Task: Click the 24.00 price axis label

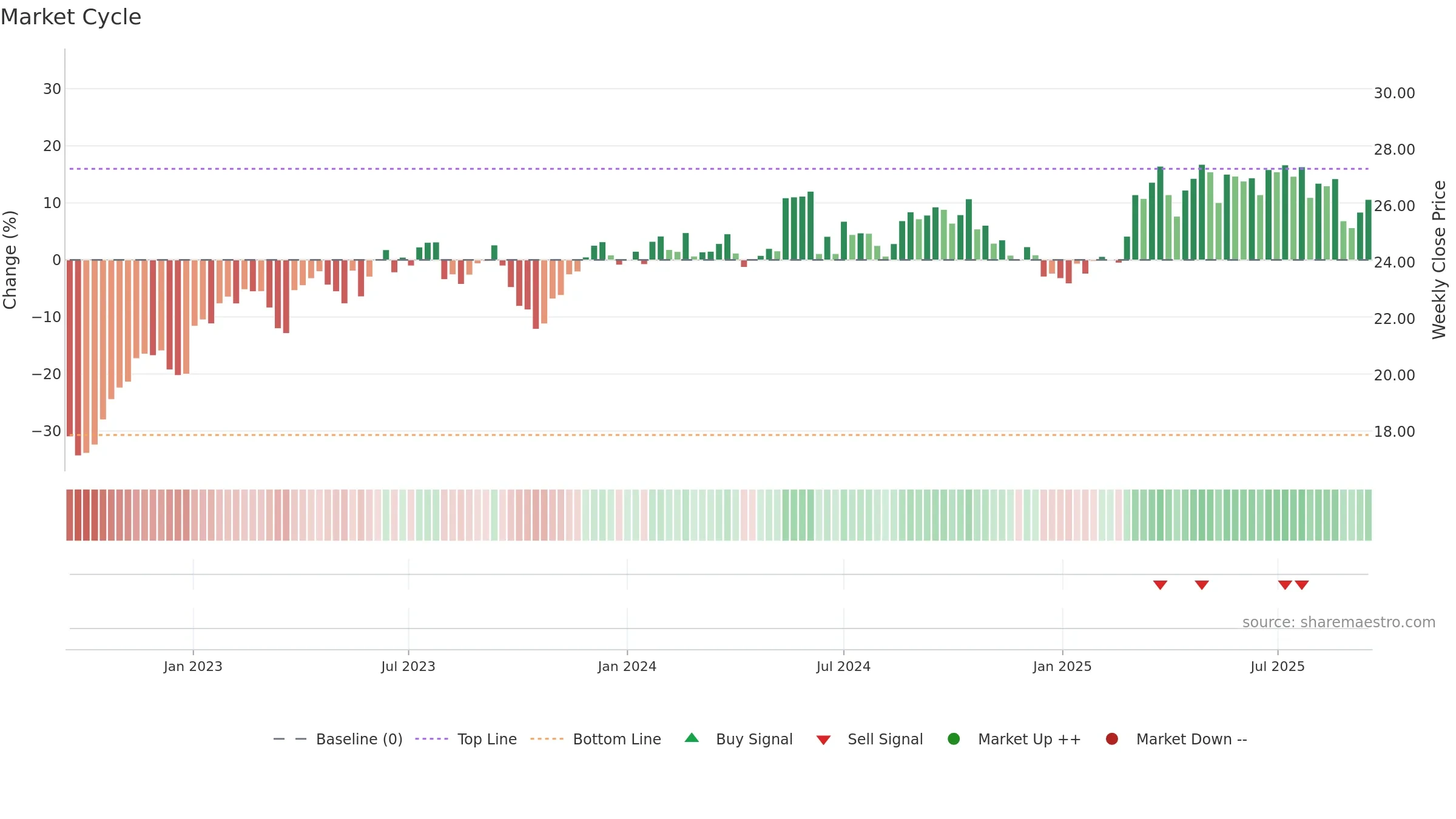Action: coord(1394,262)
